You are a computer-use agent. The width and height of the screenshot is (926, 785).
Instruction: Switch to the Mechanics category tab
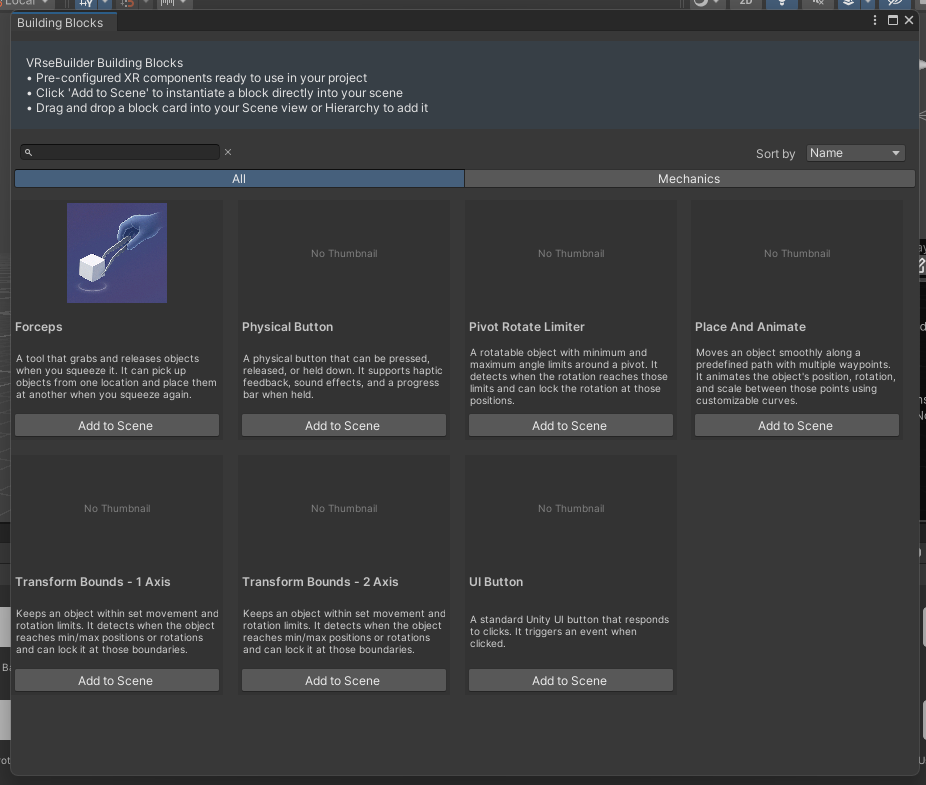(689, 178)
